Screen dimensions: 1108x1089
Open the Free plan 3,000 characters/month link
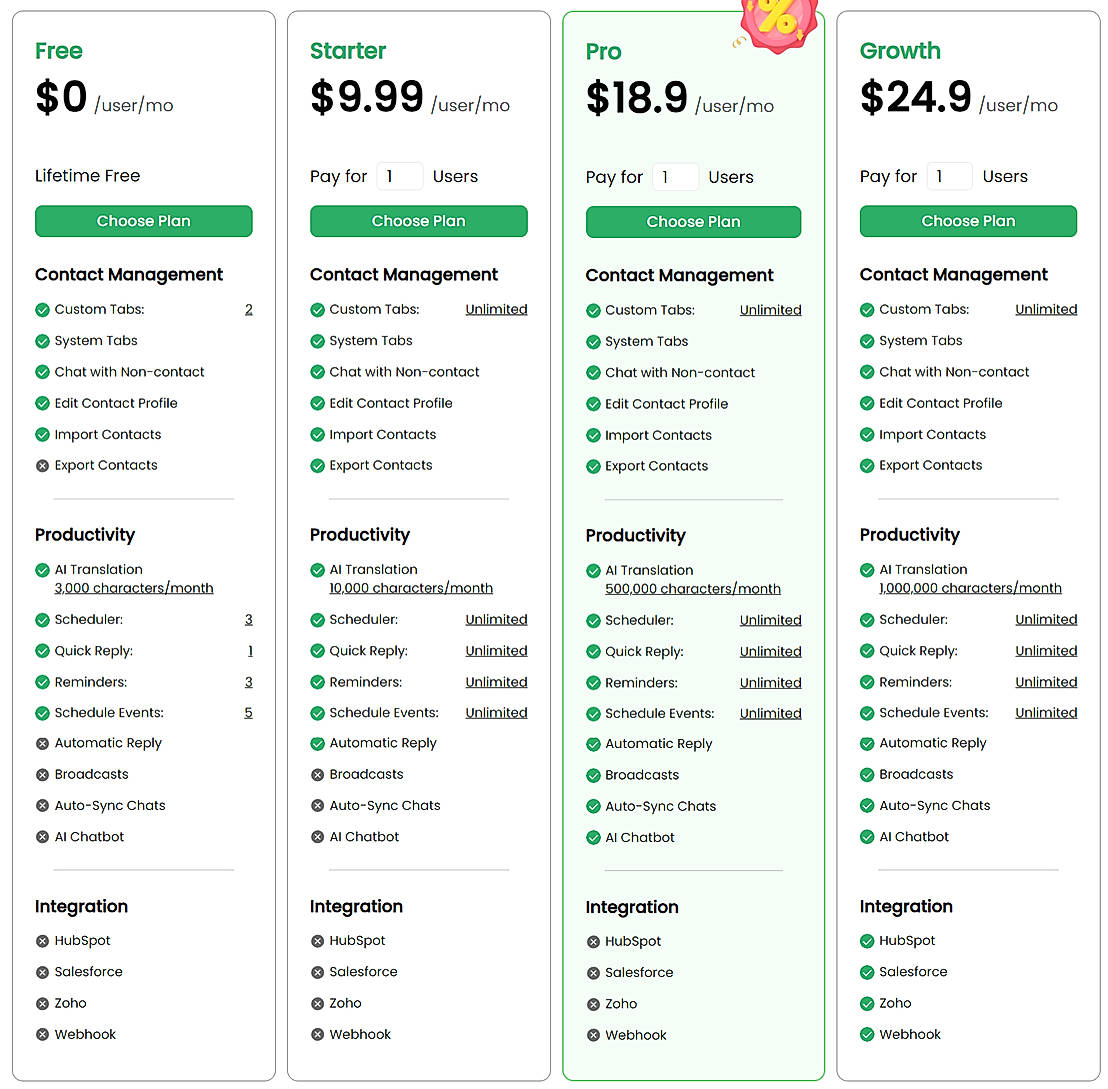coord(134,589)
